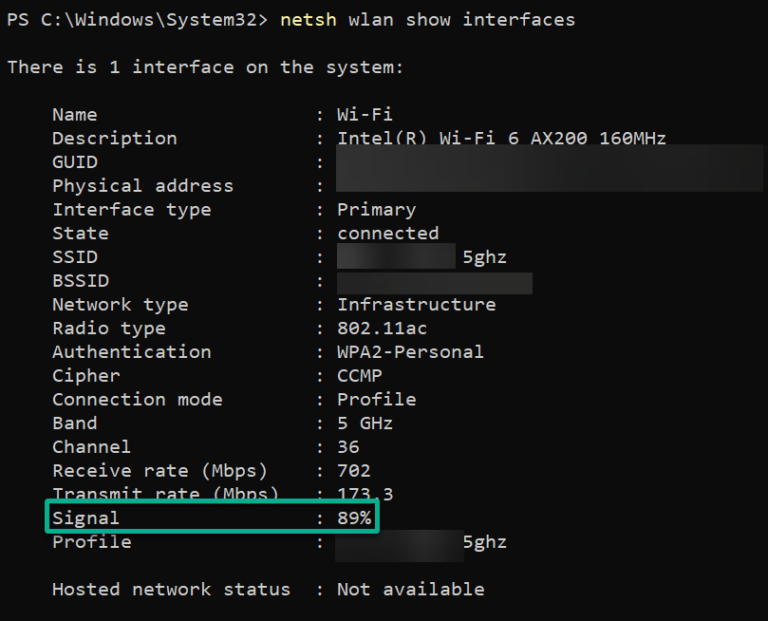The width and height of the screenshot is (768, 621).
Task: Click the Infrastructure network type value
Action: (416, 305)
